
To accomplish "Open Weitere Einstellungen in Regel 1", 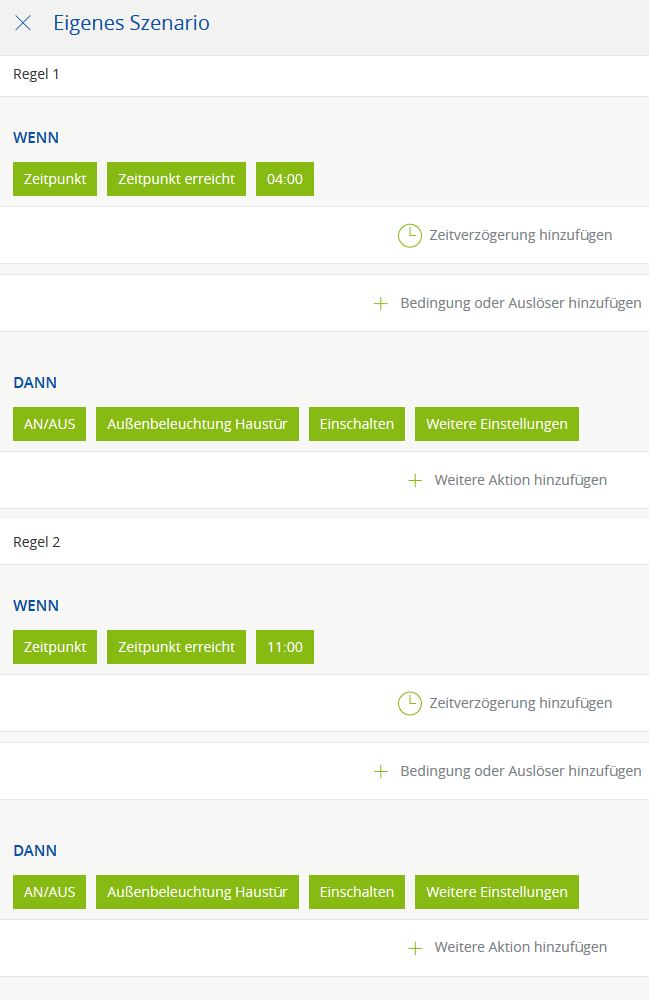I will [496, 424].
